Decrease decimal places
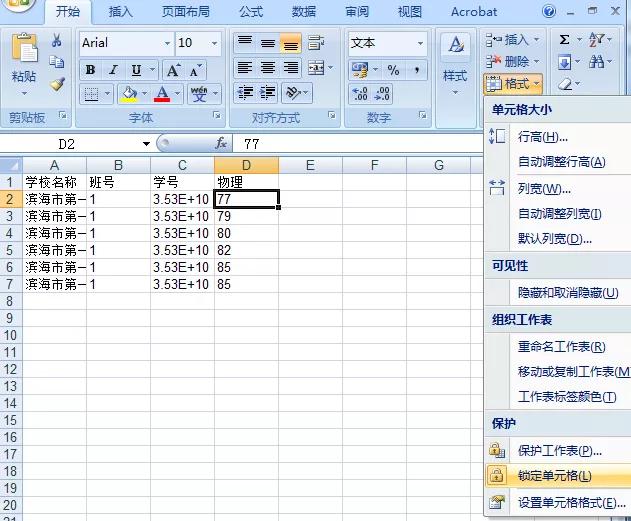631x521 pixels. [382, 94]
